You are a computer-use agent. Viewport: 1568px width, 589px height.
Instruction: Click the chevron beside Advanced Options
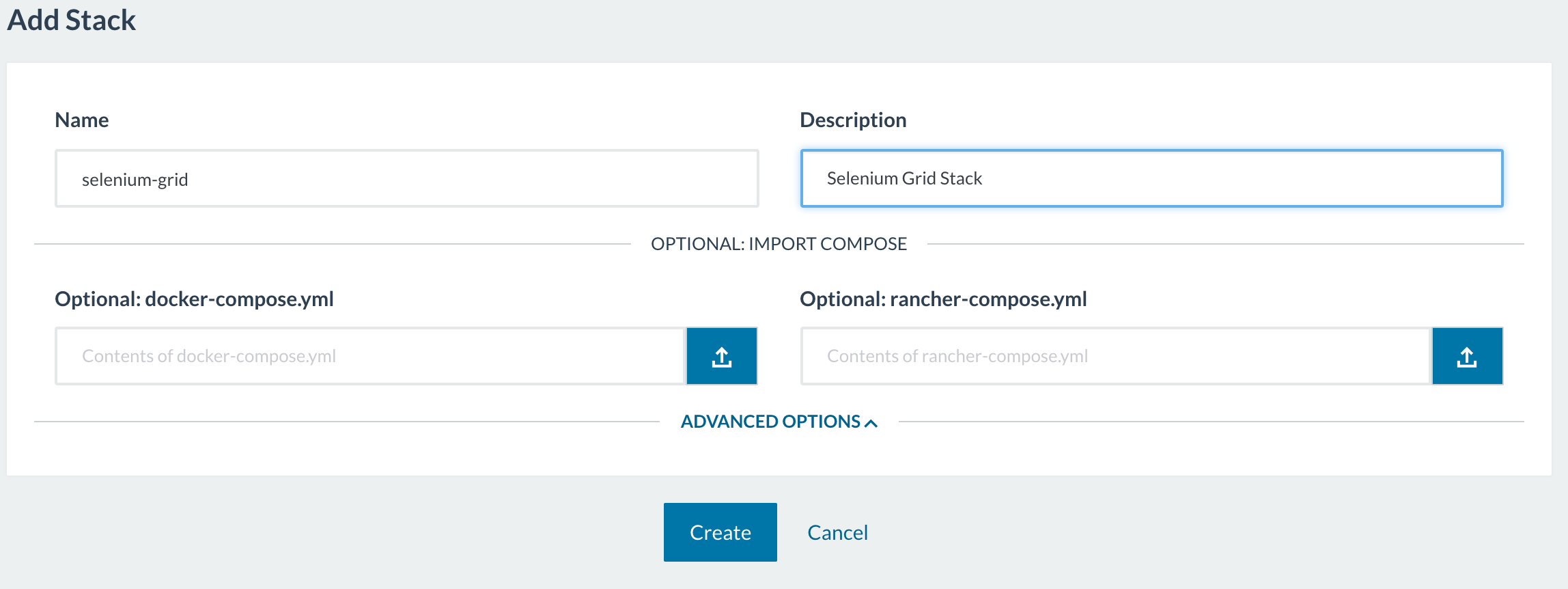871,423
